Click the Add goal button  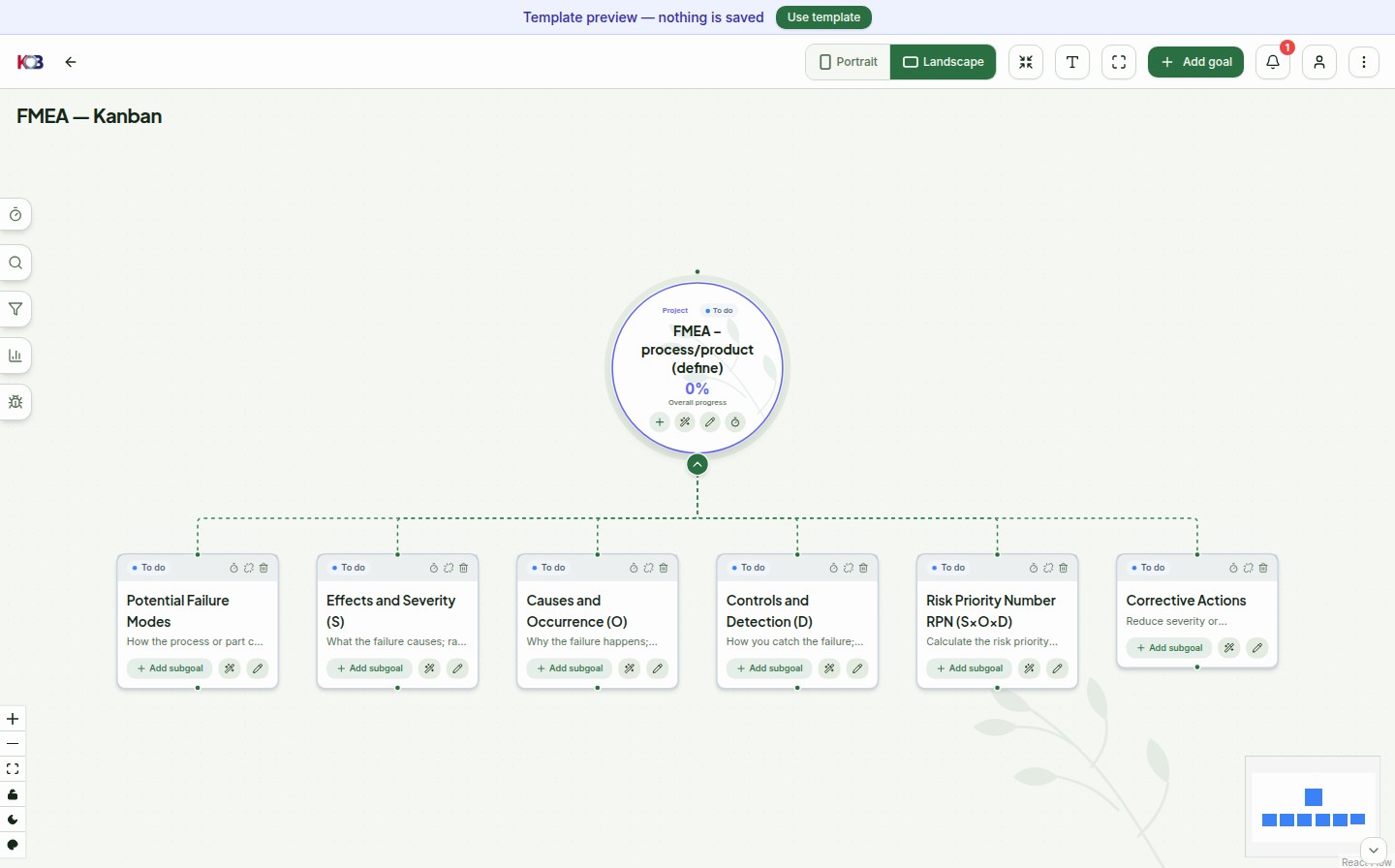pos(1195,62)
